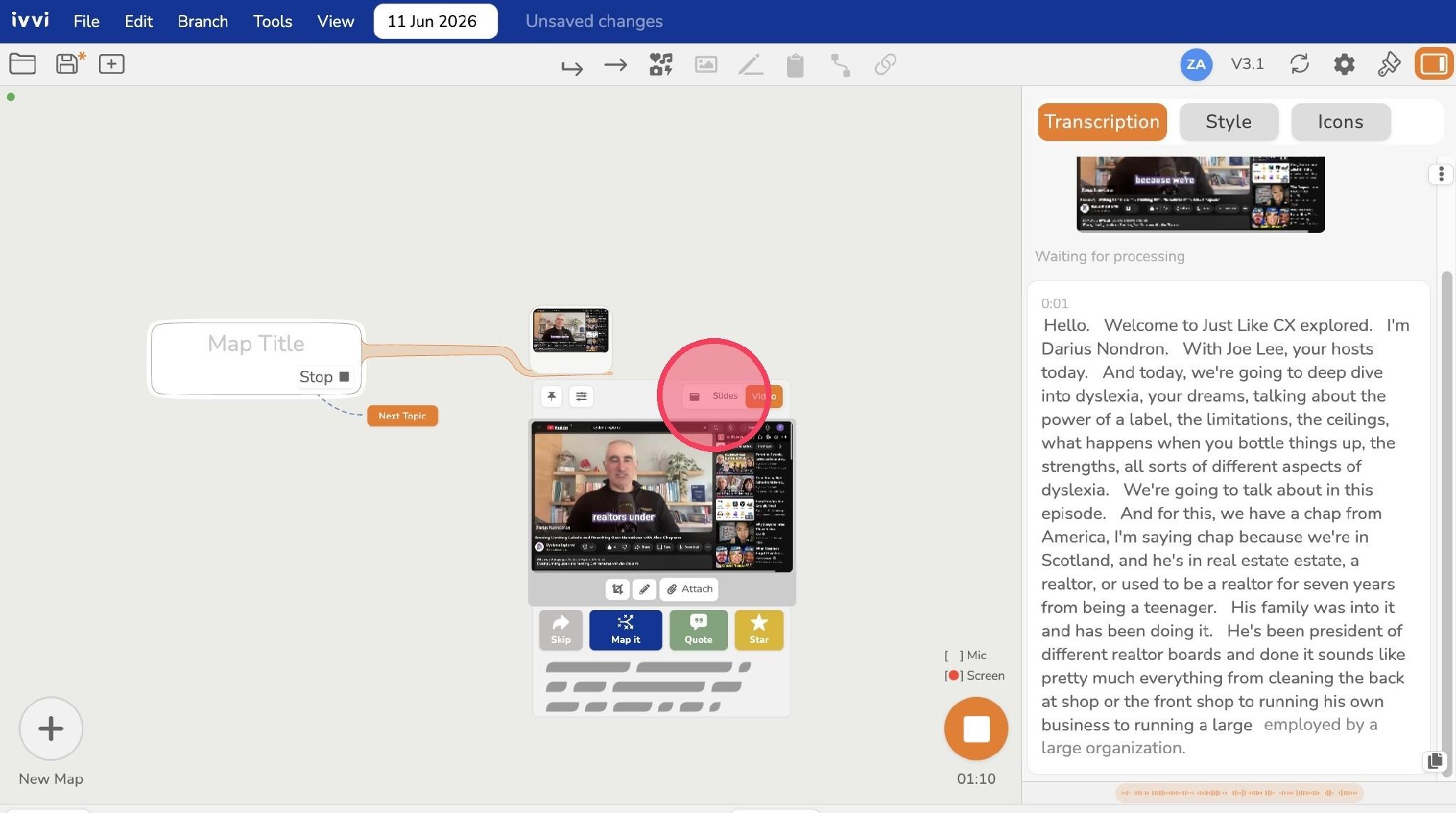Open the three-dot transcription options menu
1456x813 pixels.
(1441, 174)
